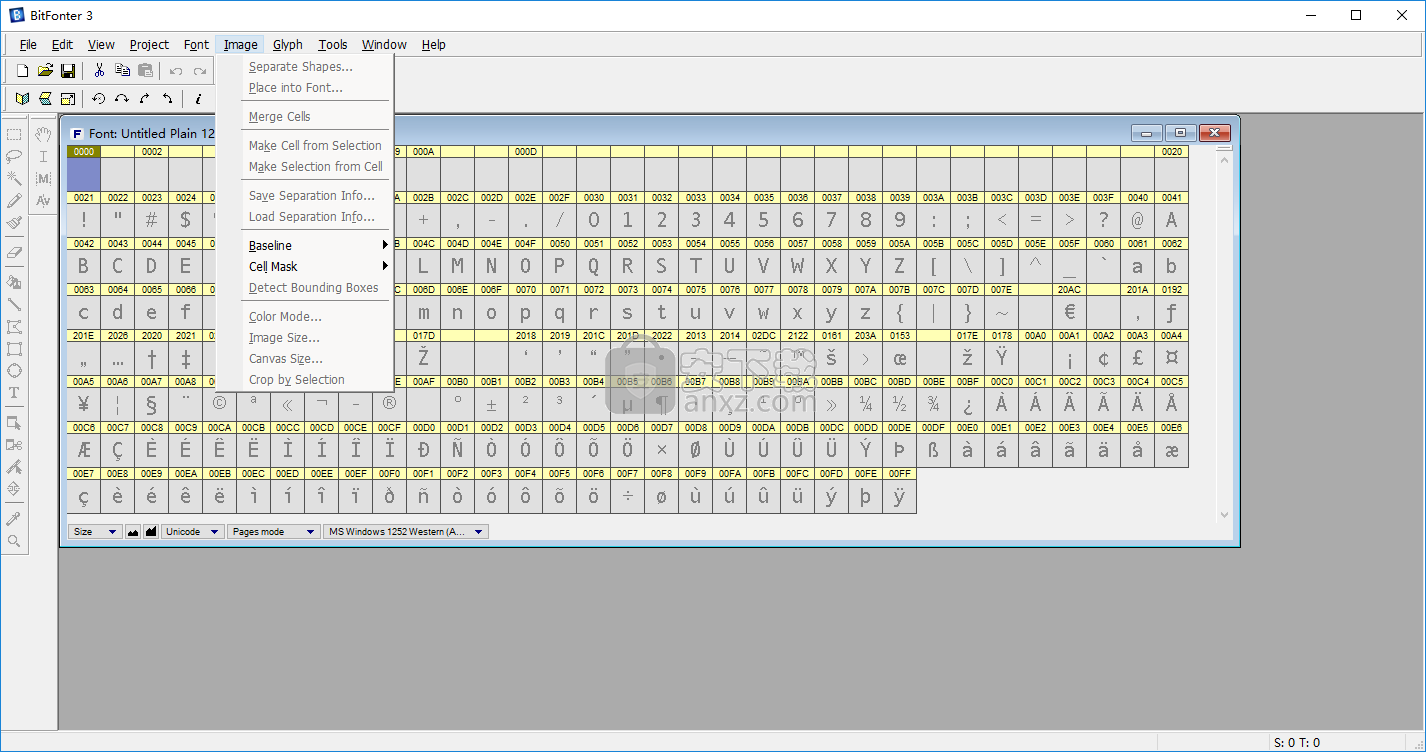Click the smaller mountains zoom-out icon

pyautogui.click(x=133, y=532)
